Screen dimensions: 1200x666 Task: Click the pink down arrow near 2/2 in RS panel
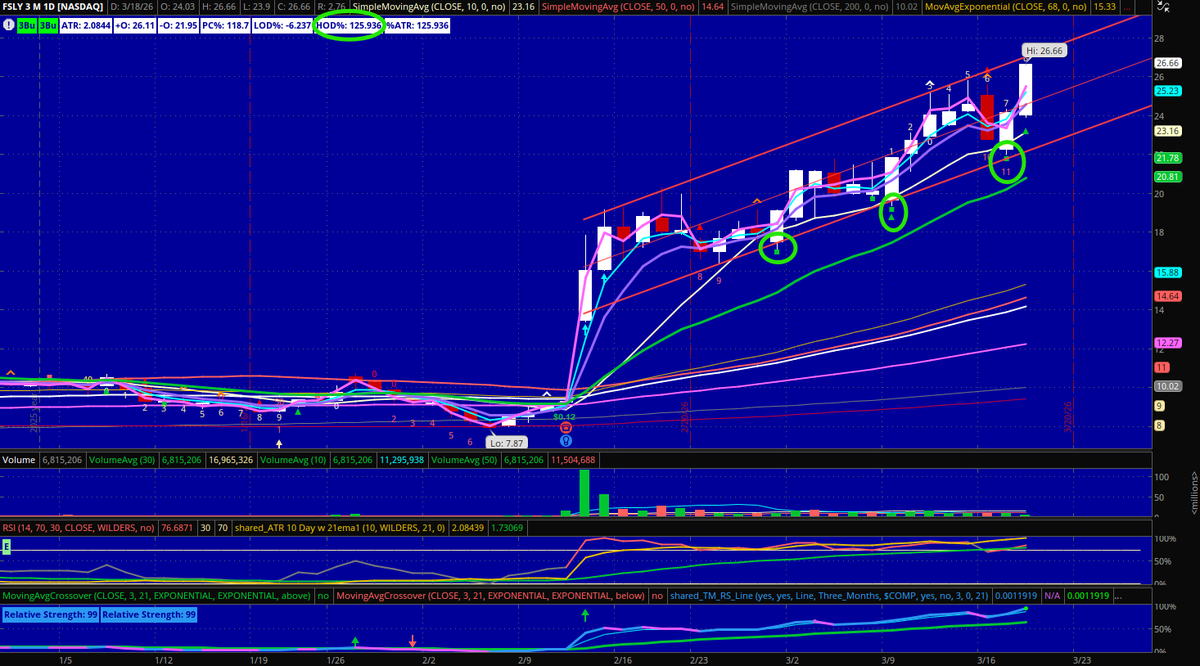click(x=411, y=640)
